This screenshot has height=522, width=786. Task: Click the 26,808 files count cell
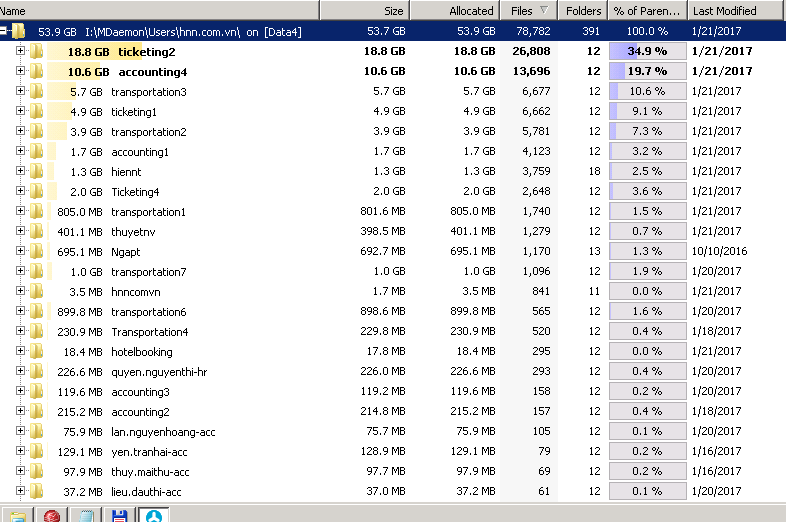[x=531, y=51]
